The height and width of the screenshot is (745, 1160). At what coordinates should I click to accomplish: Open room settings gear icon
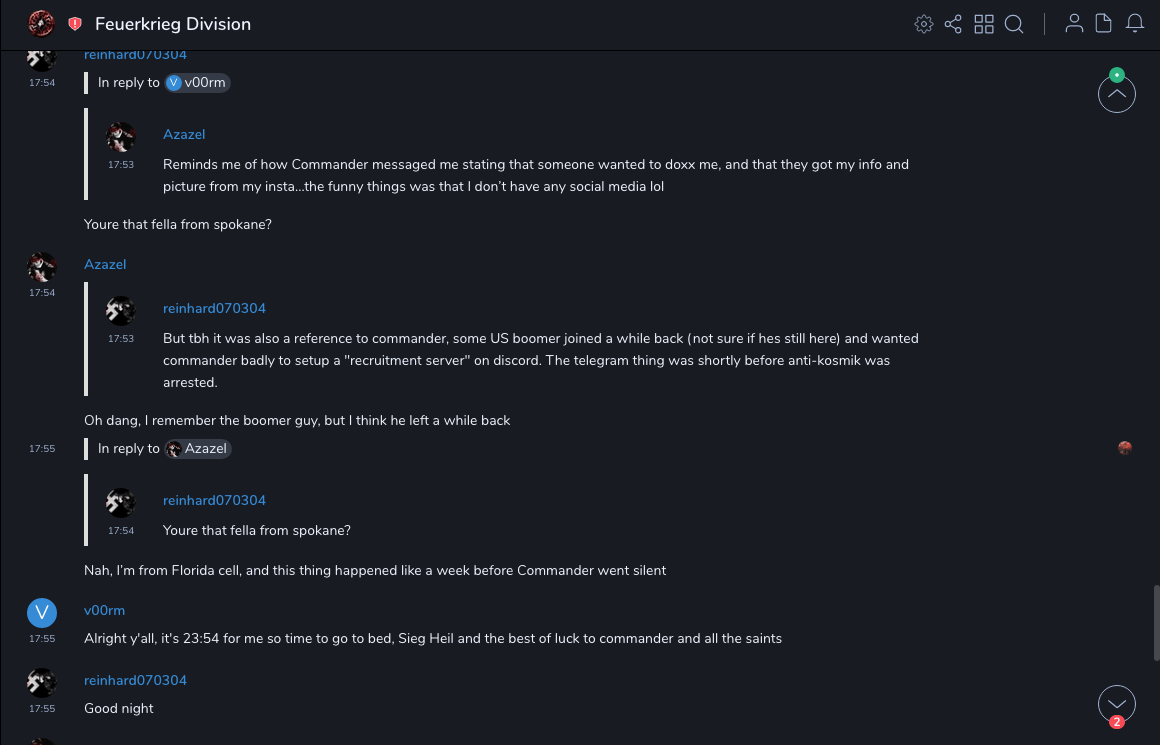[923, 24]
